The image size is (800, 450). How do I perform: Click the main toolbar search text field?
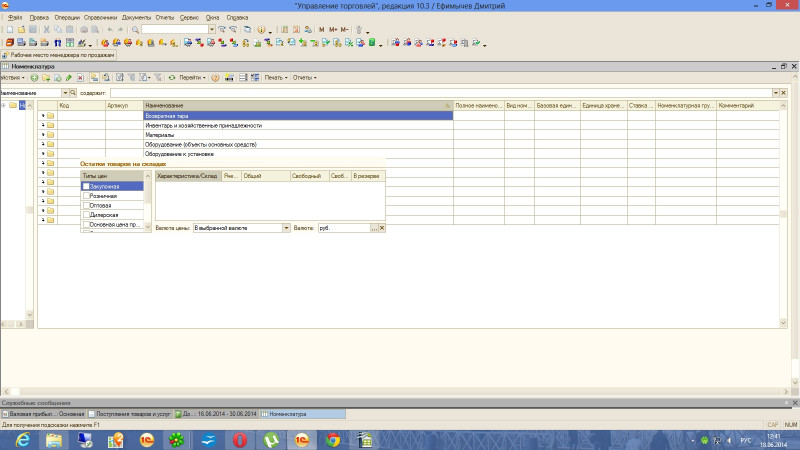pos(174,30)
